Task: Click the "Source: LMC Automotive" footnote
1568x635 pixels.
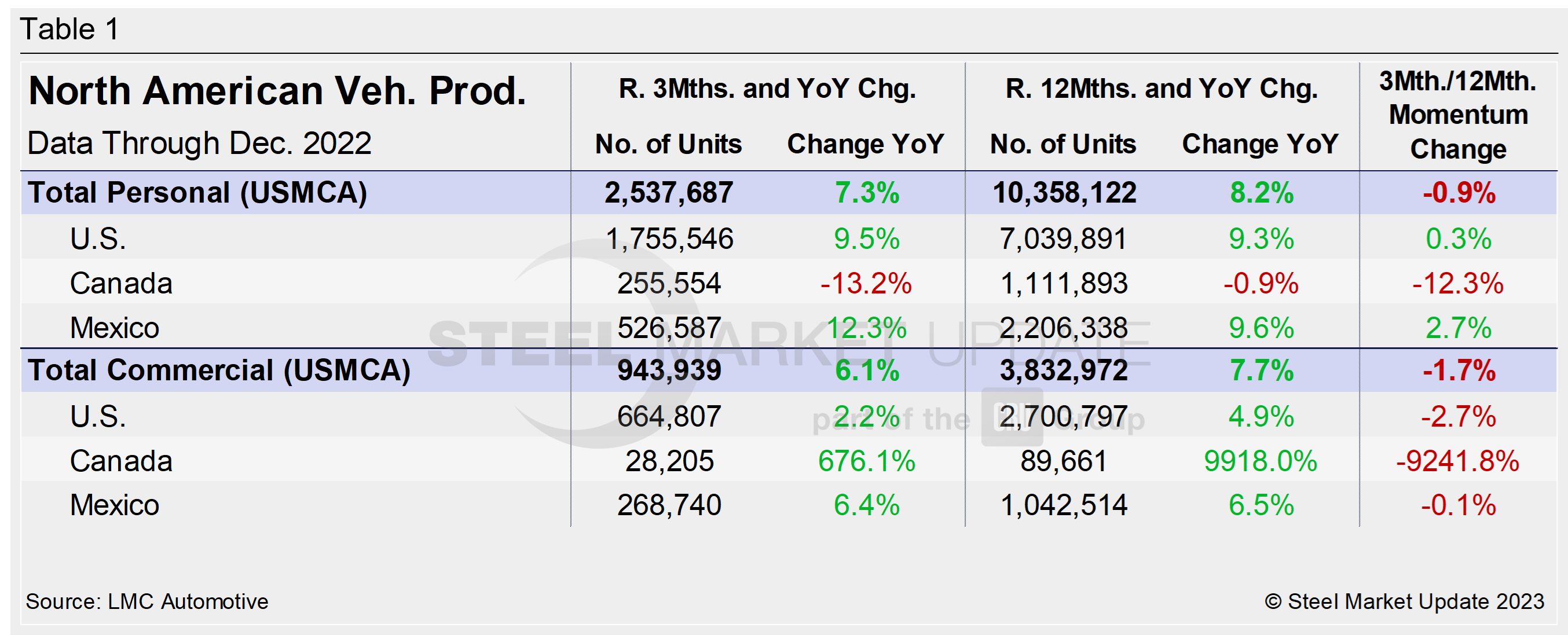Action: point(146,601)
